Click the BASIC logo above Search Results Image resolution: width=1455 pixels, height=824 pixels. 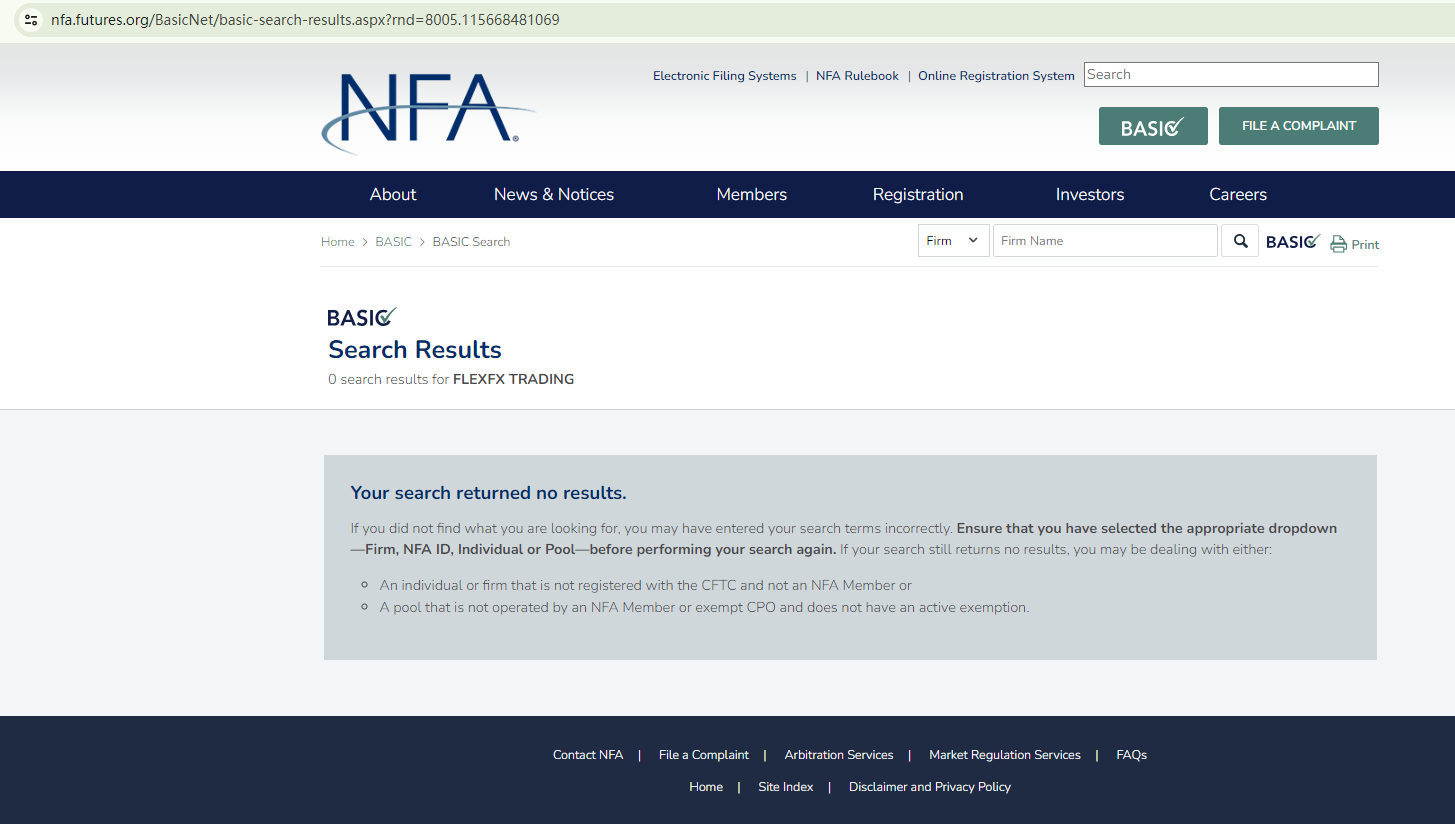point(362,317)
